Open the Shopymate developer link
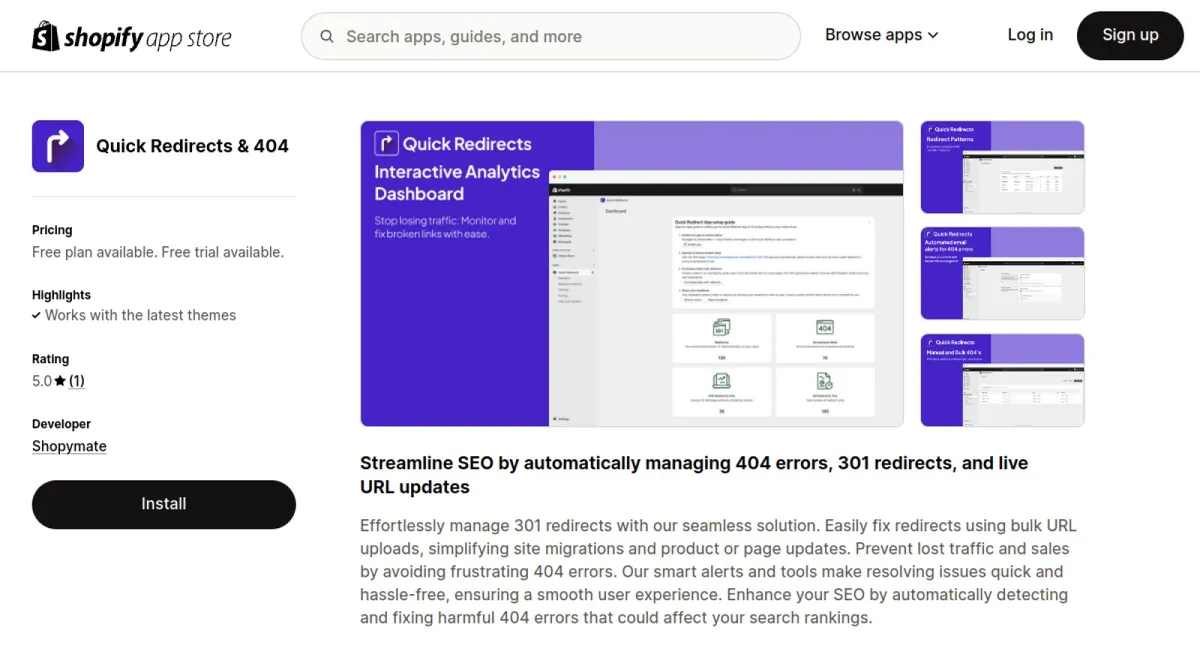This screenshot has width=1200, height=650. [69, 446]
